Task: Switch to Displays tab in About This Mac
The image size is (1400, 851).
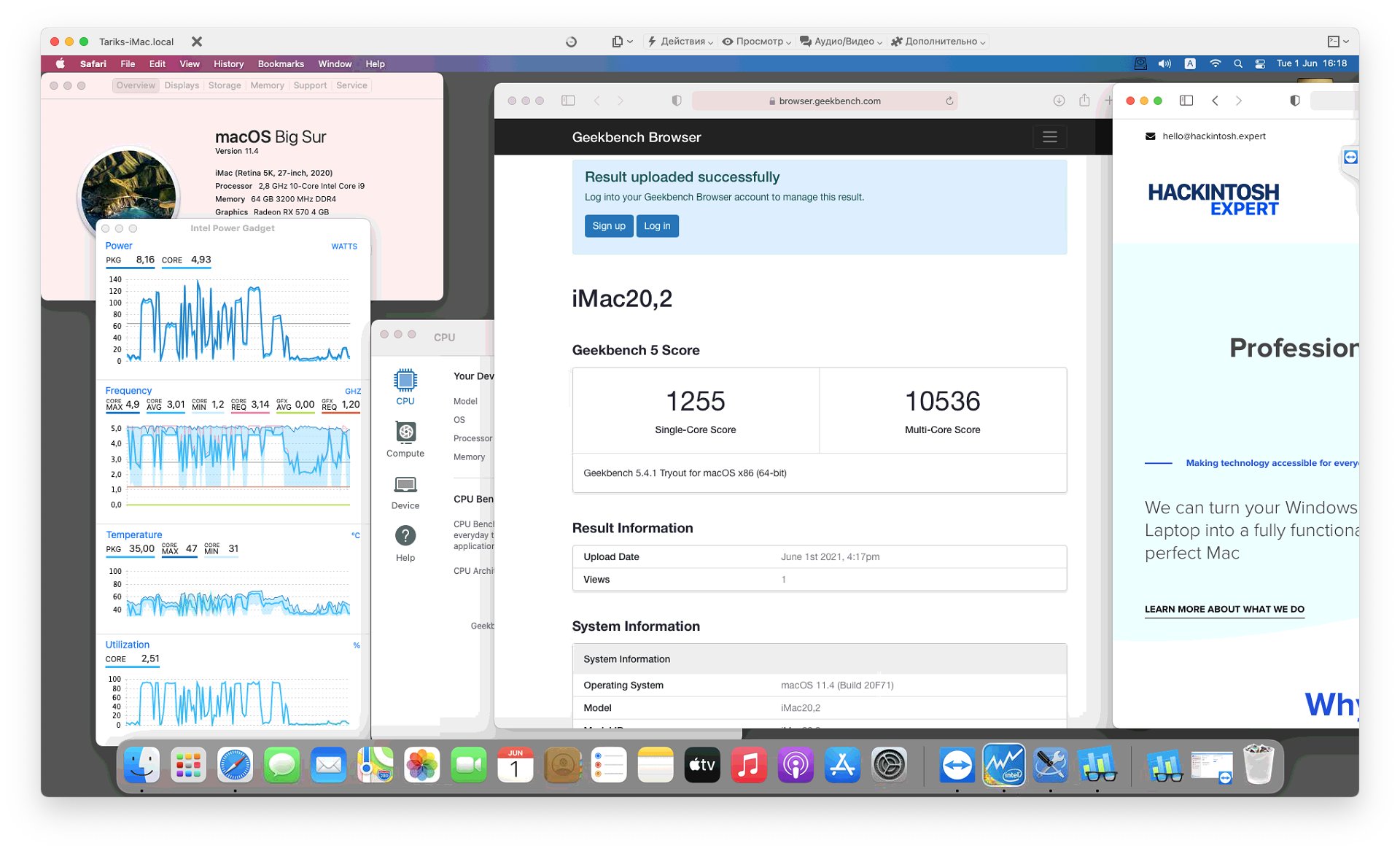Action: tap(182, 85)
